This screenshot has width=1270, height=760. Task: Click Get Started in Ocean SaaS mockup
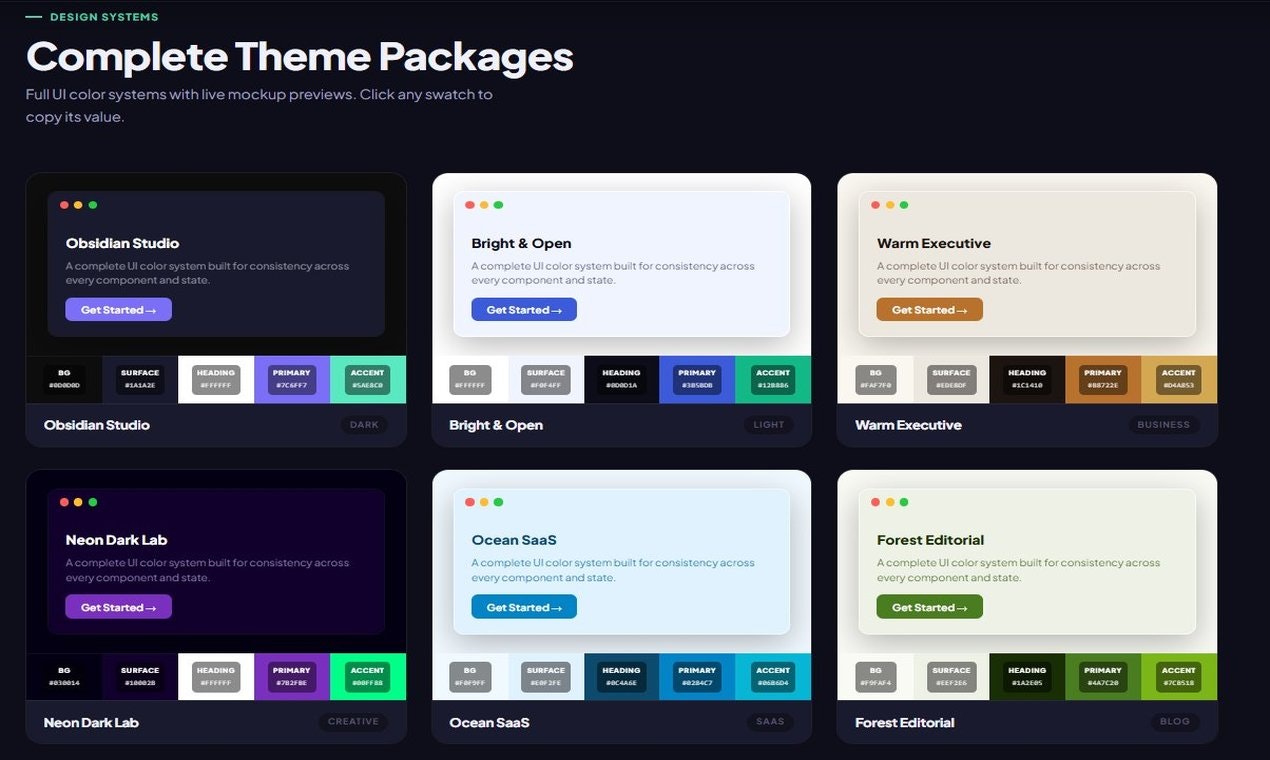tap(523, 606)
